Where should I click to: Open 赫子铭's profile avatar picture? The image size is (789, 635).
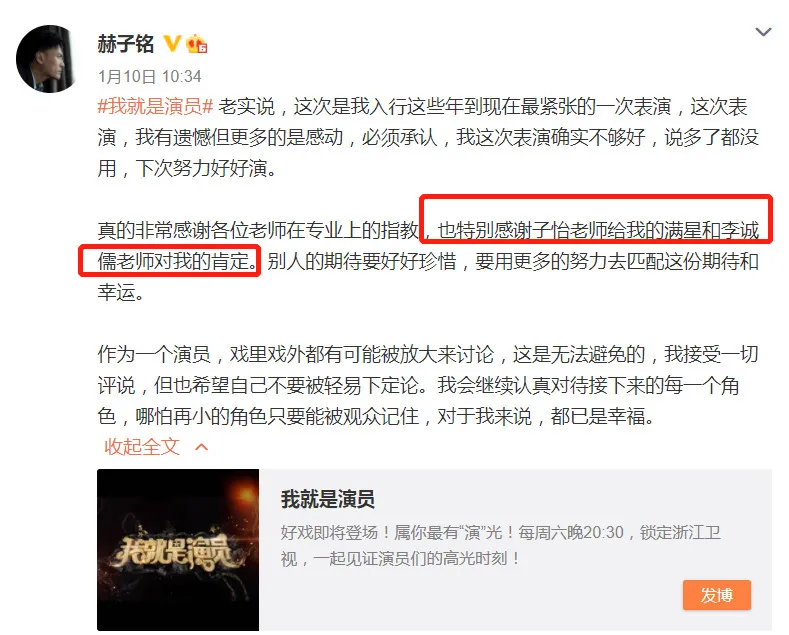coord(46,59)
